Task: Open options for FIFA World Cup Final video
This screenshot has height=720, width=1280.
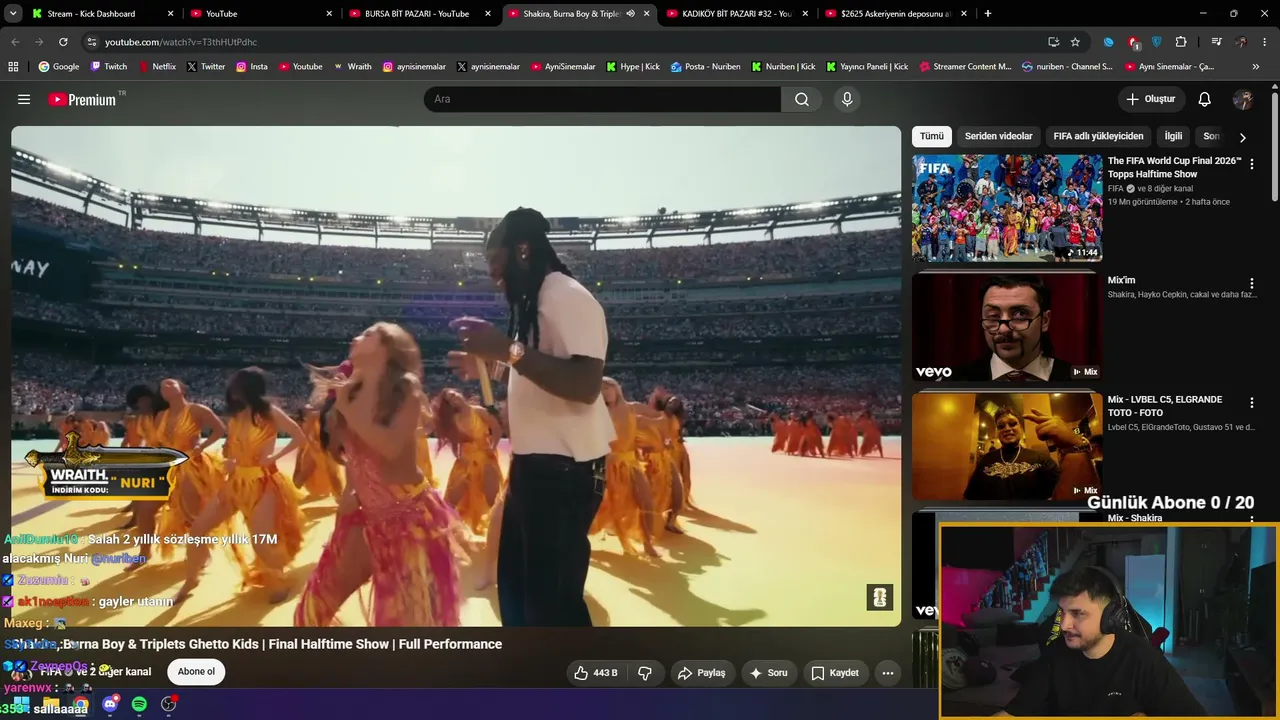Action: pyautogui.click(x=1252, y=164)
